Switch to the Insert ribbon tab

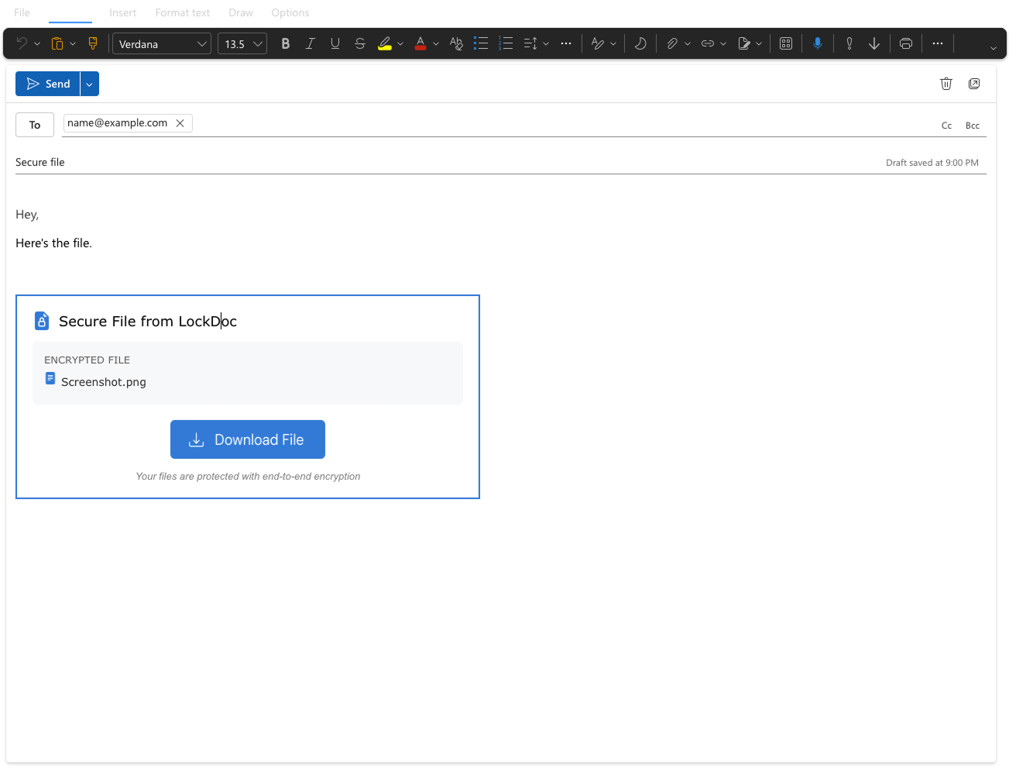pyautogui.click(x=122, y=12)
